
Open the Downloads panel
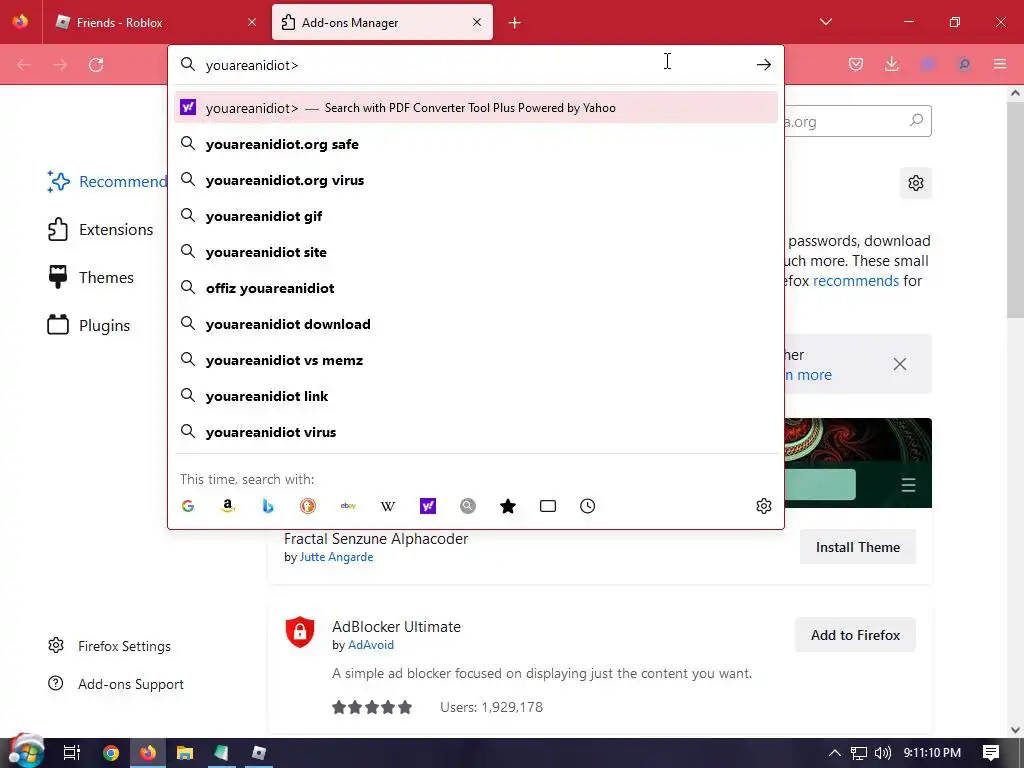point(891,64)
